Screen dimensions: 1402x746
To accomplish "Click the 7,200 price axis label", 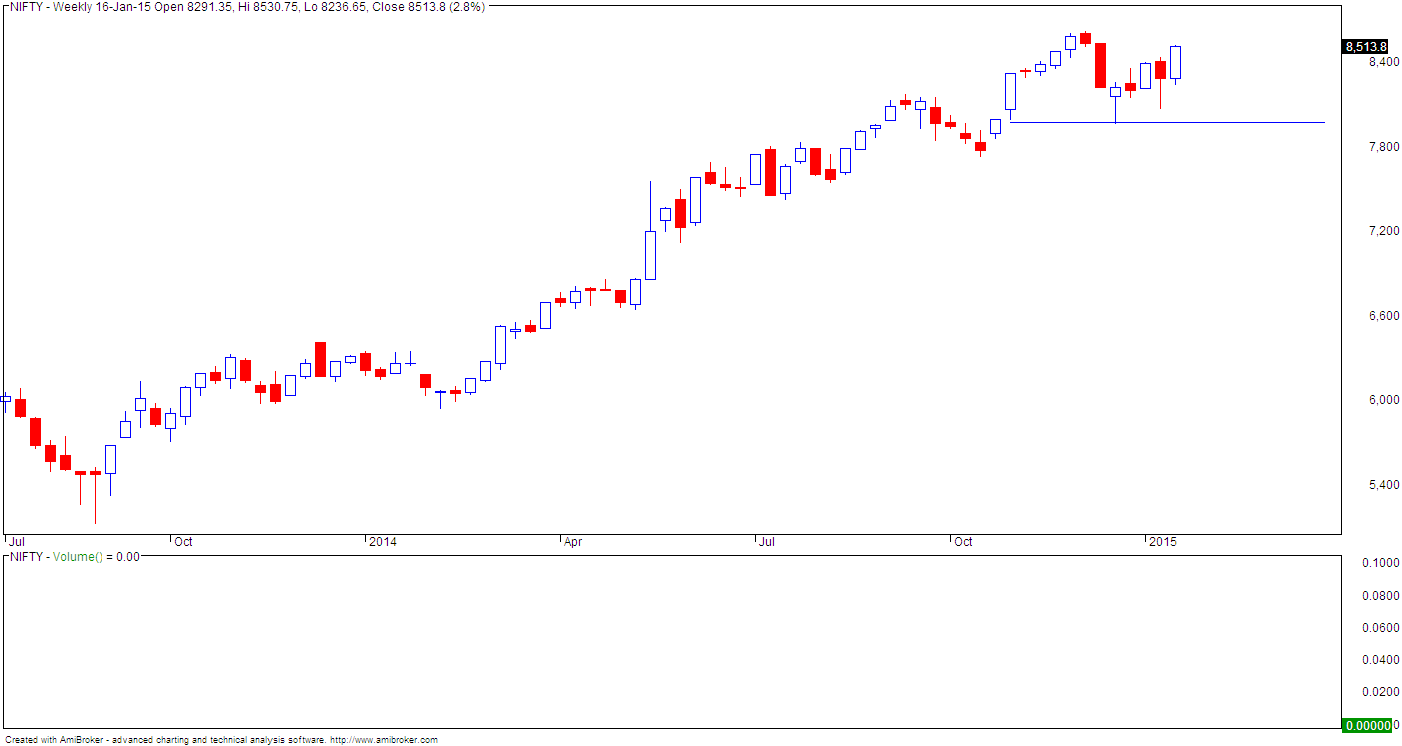I will point(1382,231).
